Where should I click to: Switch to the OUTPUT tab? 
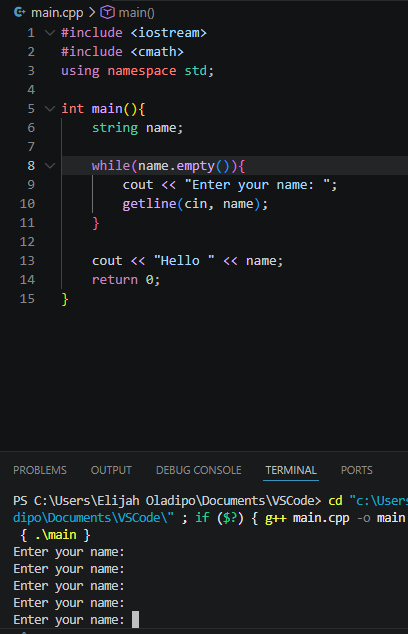[111, 470]
